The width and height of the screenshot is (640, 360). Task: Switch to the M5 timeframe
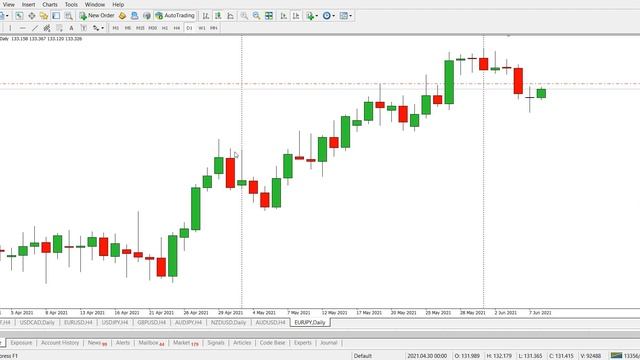128,28
